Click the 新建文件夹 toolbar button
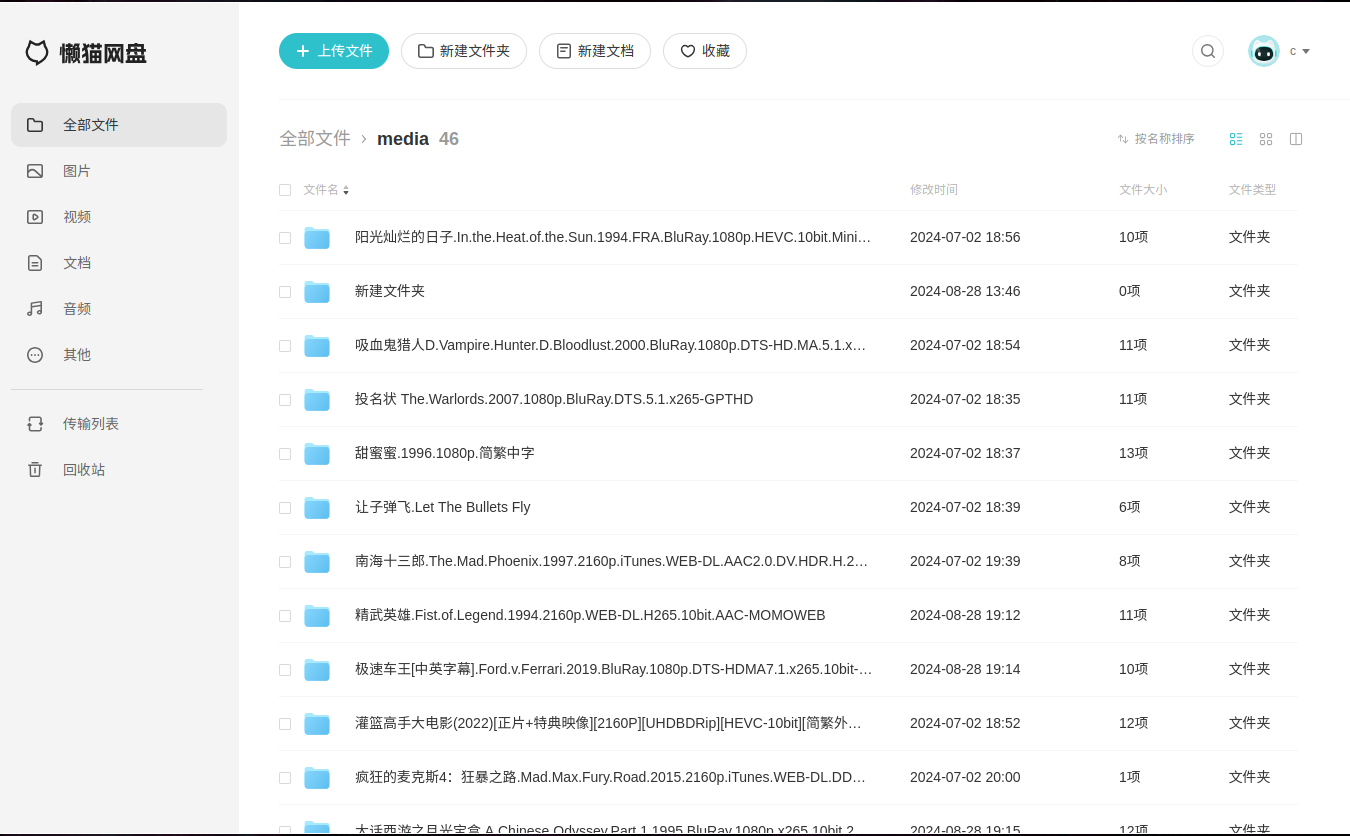This screenshot has height=836, width=1350. 464,51
